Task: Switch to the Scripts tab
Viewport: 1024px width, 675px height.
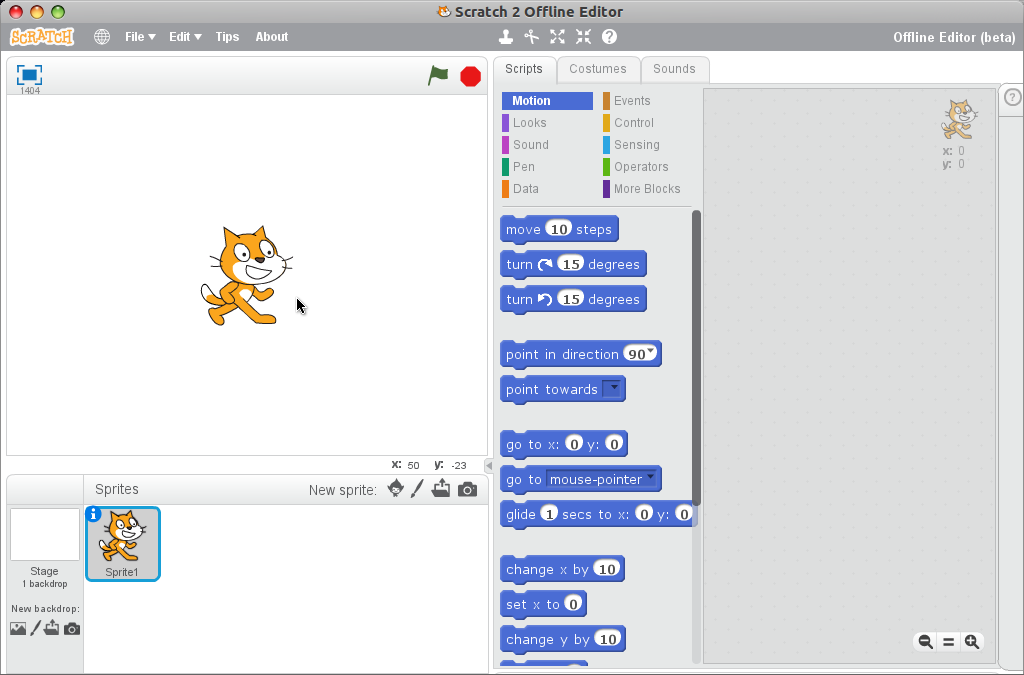Action: [524, 69]
